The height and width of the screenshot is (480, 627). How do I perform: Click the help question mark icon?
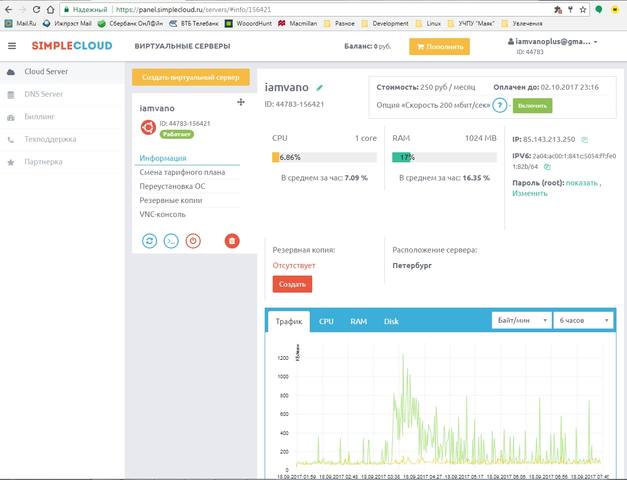[x=499, y=105]
